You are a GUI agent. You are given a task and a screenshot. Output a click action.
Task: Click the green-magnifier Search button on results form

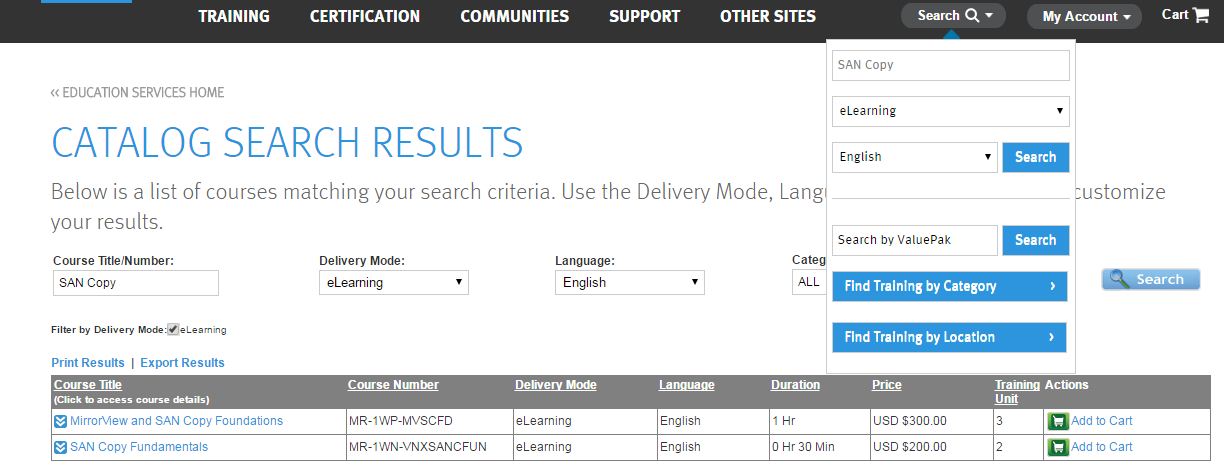(x=1151, y=280)
